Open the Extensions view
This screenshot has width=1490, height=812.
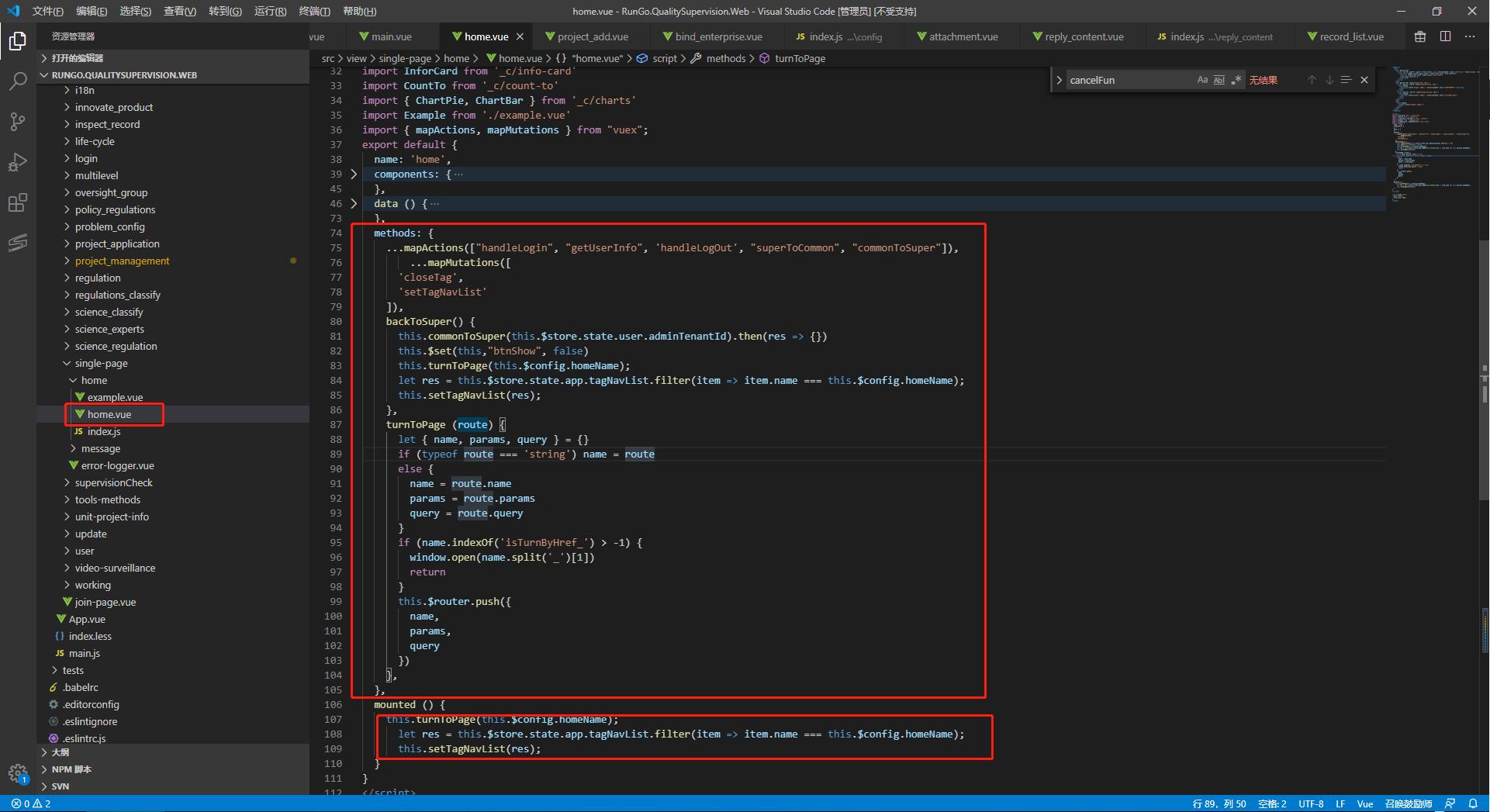(x=17, y=202)
